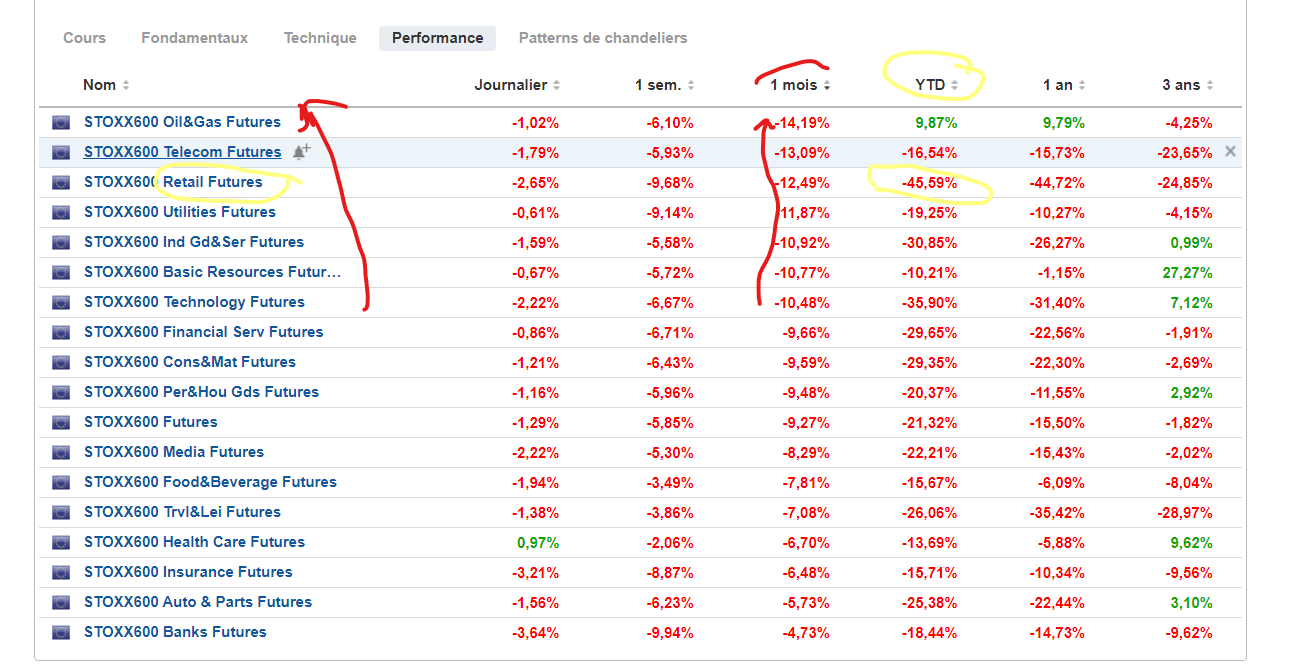Sort the table by Nom column
1306x670 pixels.
pos(106,85)
